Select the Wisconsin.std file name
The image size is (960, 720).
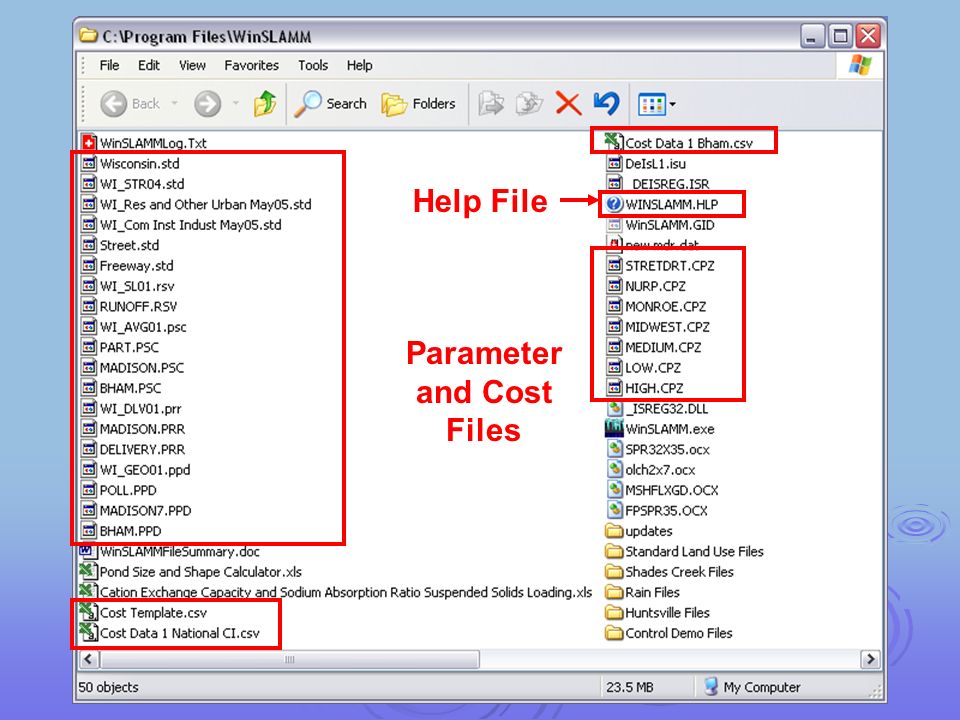coord(140,163)
